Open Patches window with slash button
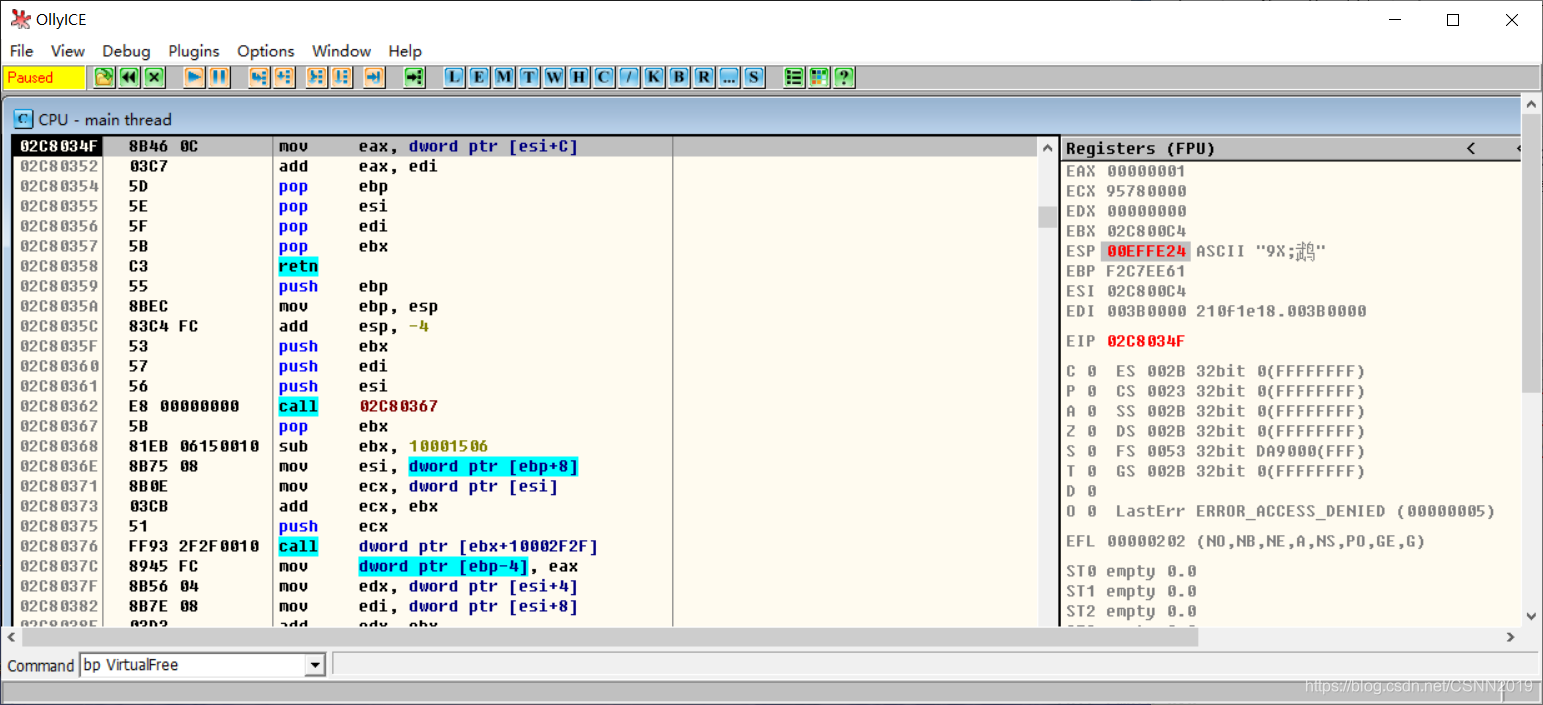This screenshot has width=1543, height=705. pos(629,77)
